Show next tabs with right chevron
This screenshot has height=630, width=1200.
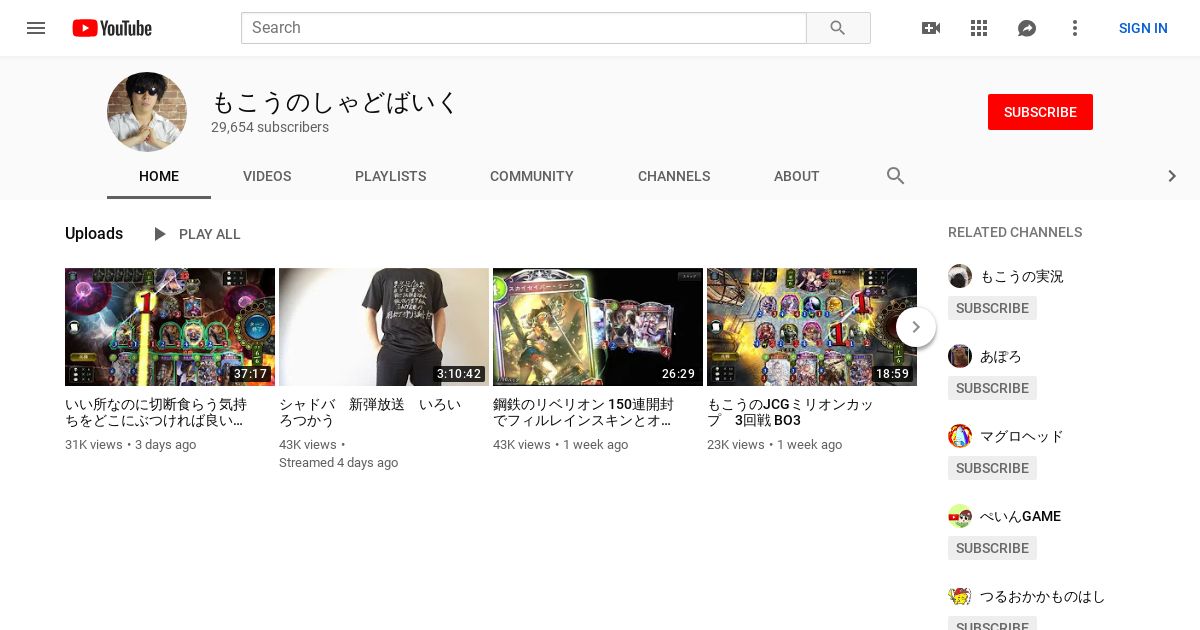pyautogui.click(x=1172, y=176)
